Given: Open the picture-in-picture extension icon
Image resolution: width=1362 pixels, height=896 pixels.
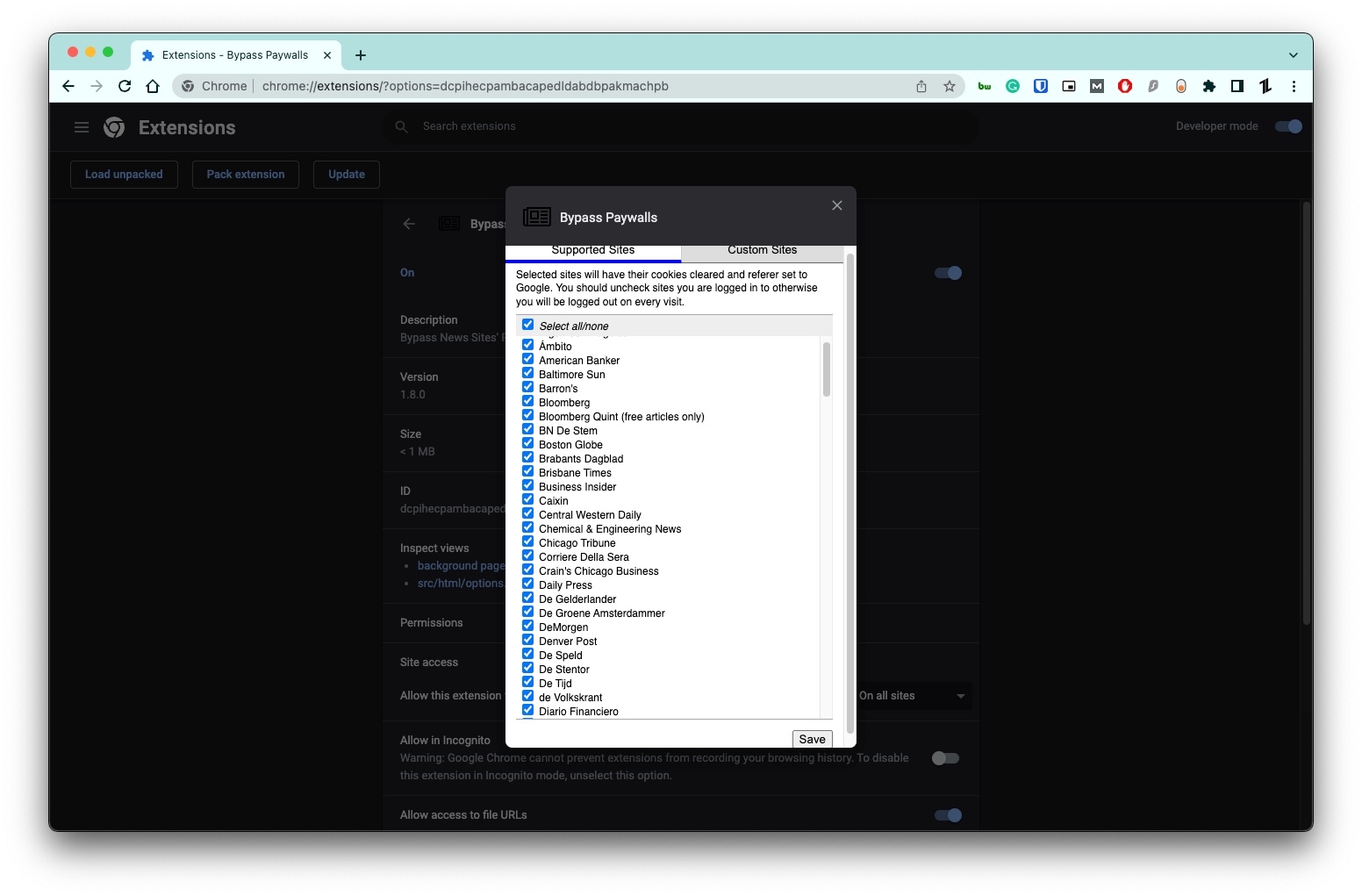Looking at the screenshot, I should [x=1068, y=86].
